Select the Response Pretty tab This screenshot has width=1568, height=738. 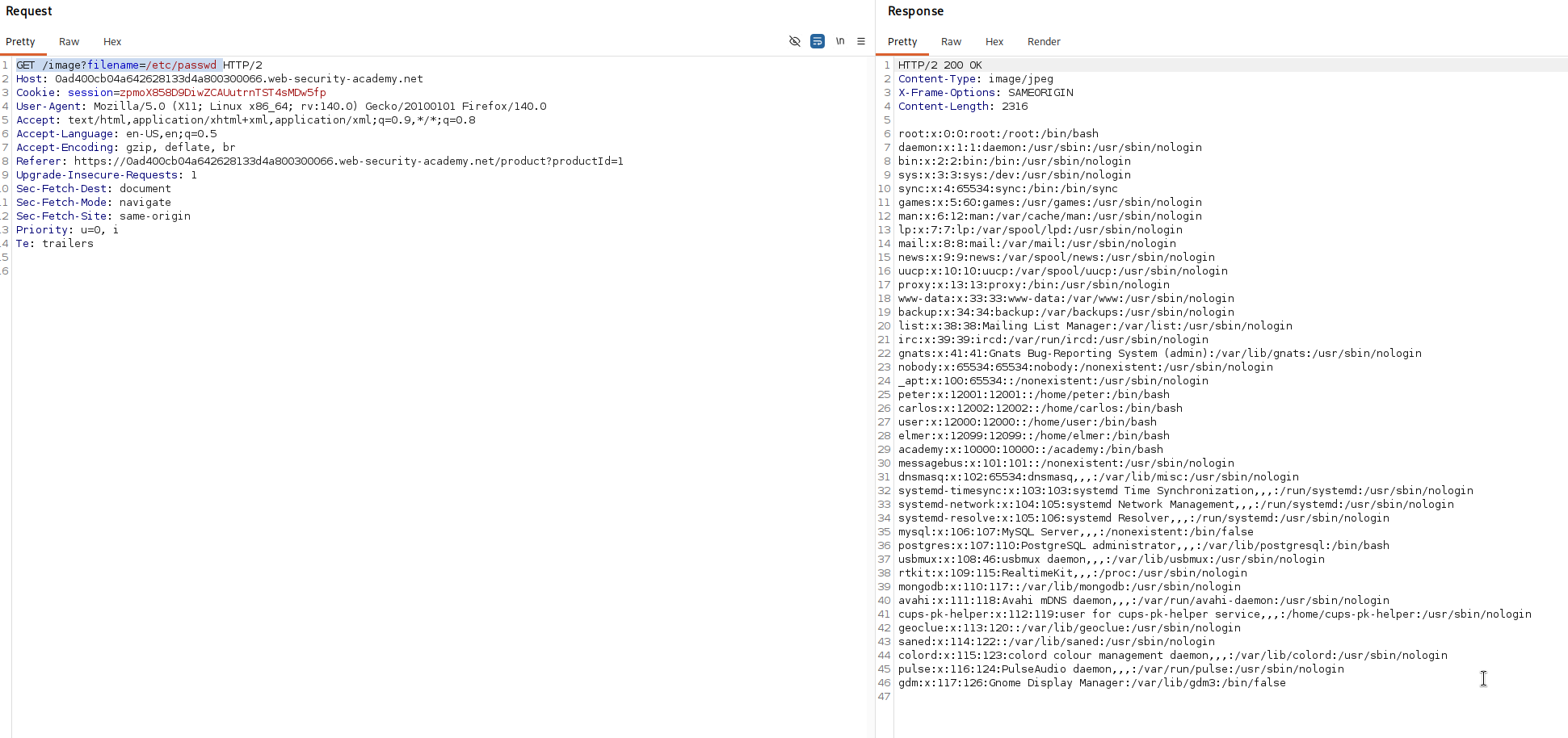click(902, 42)
